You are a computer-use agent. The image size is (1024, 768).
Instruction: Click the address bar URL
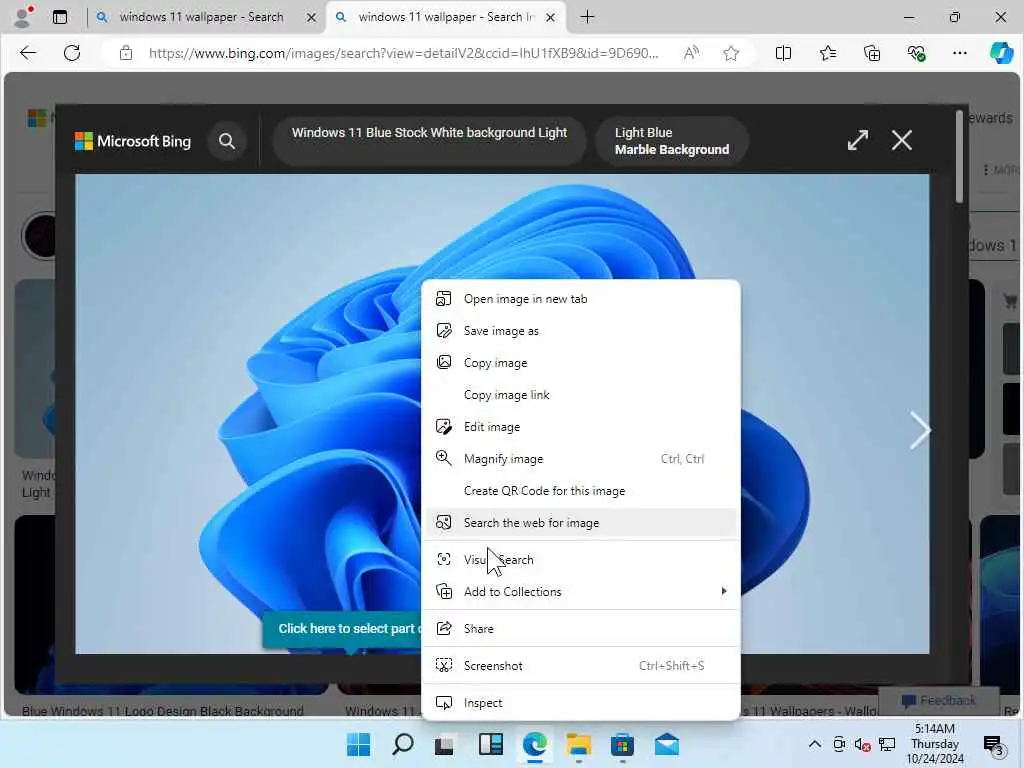coord(404,53)
